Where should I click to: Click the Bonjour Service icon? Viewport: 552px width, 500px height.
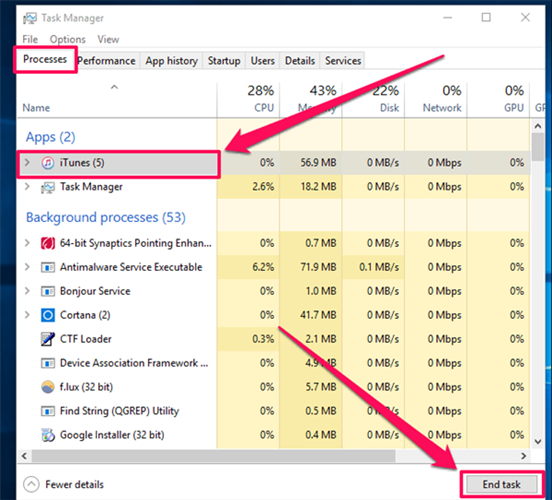click(48, 291)
